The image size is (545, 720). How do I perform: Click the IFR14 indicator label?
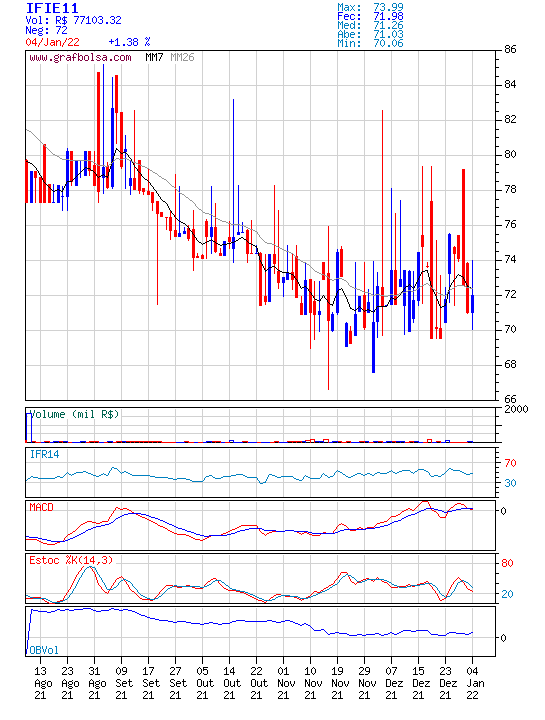(45, 454)
